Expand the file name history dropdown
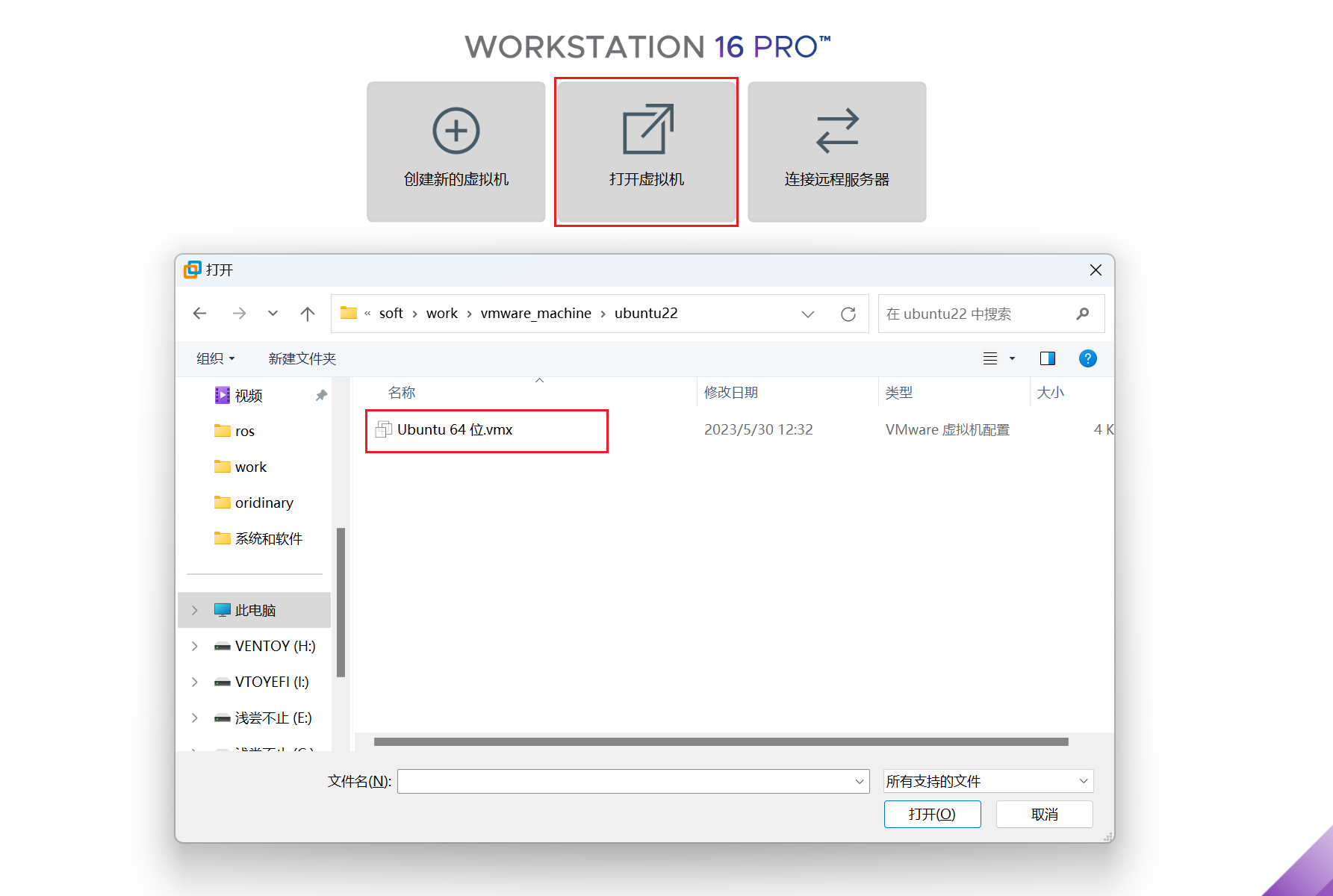Image resolution: width=1333 pixels, height=896 pixels. click(x=860, y=782)
